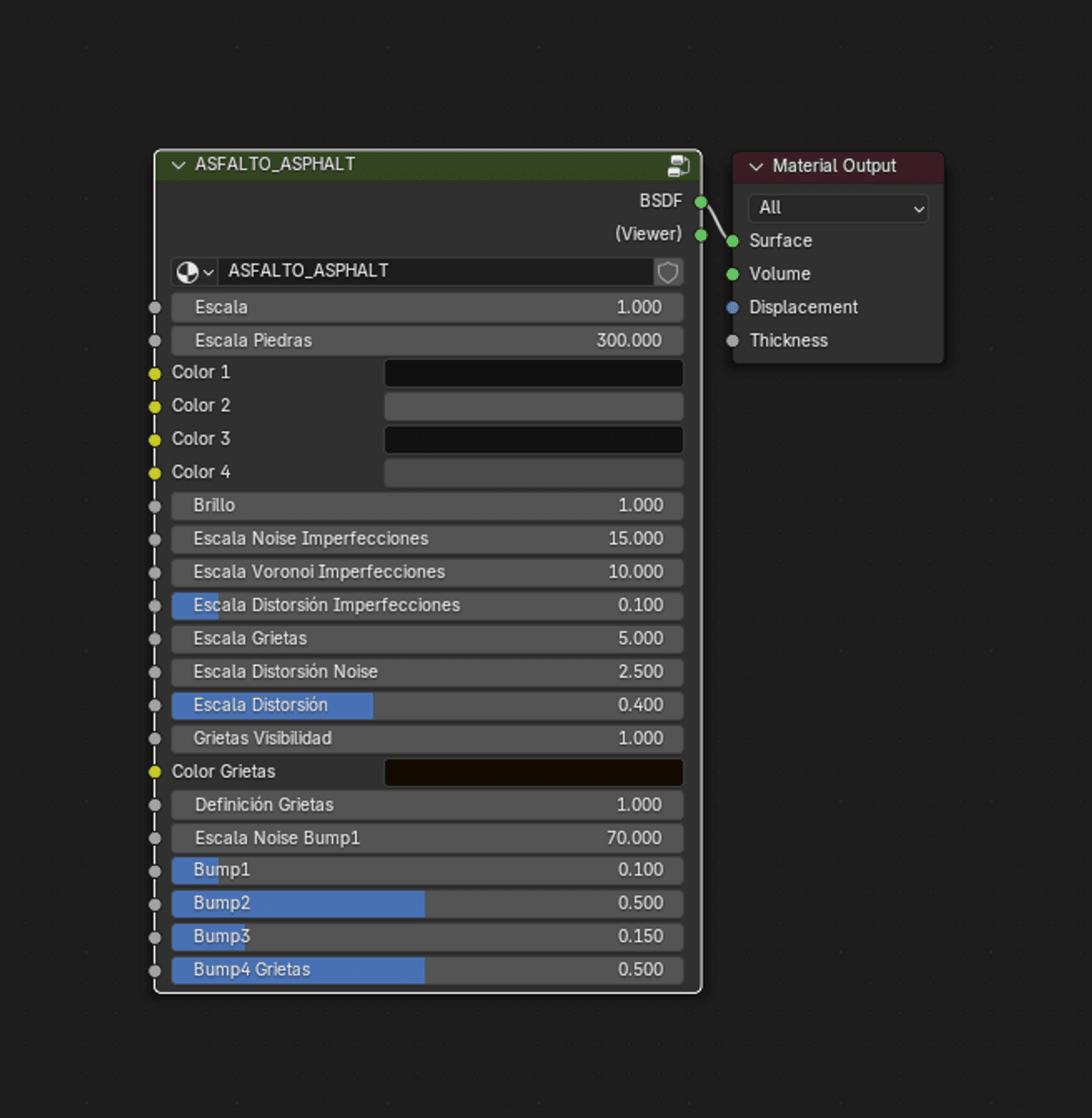Click the BSDF output socket

click(701, 202)
